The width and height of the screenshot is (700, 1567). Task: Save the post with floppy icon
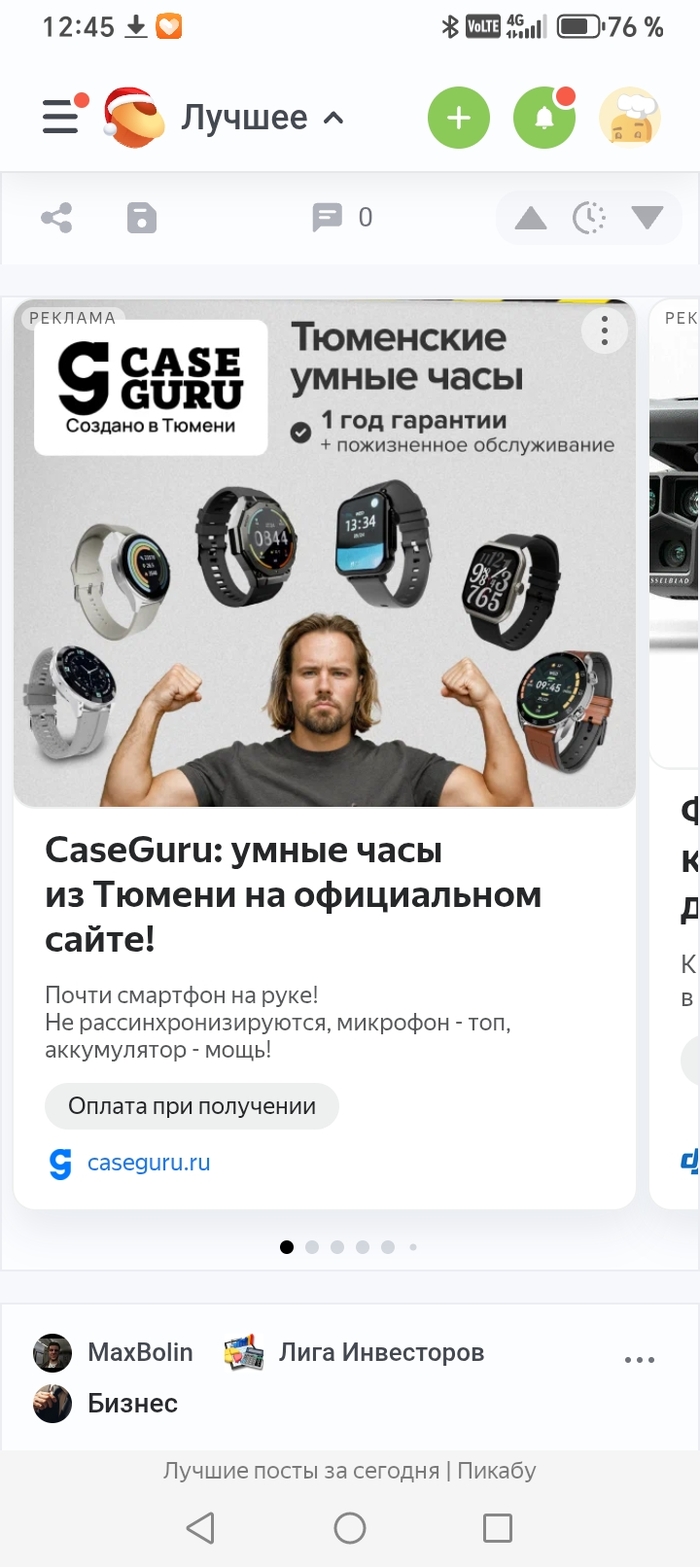pos(142,217)
